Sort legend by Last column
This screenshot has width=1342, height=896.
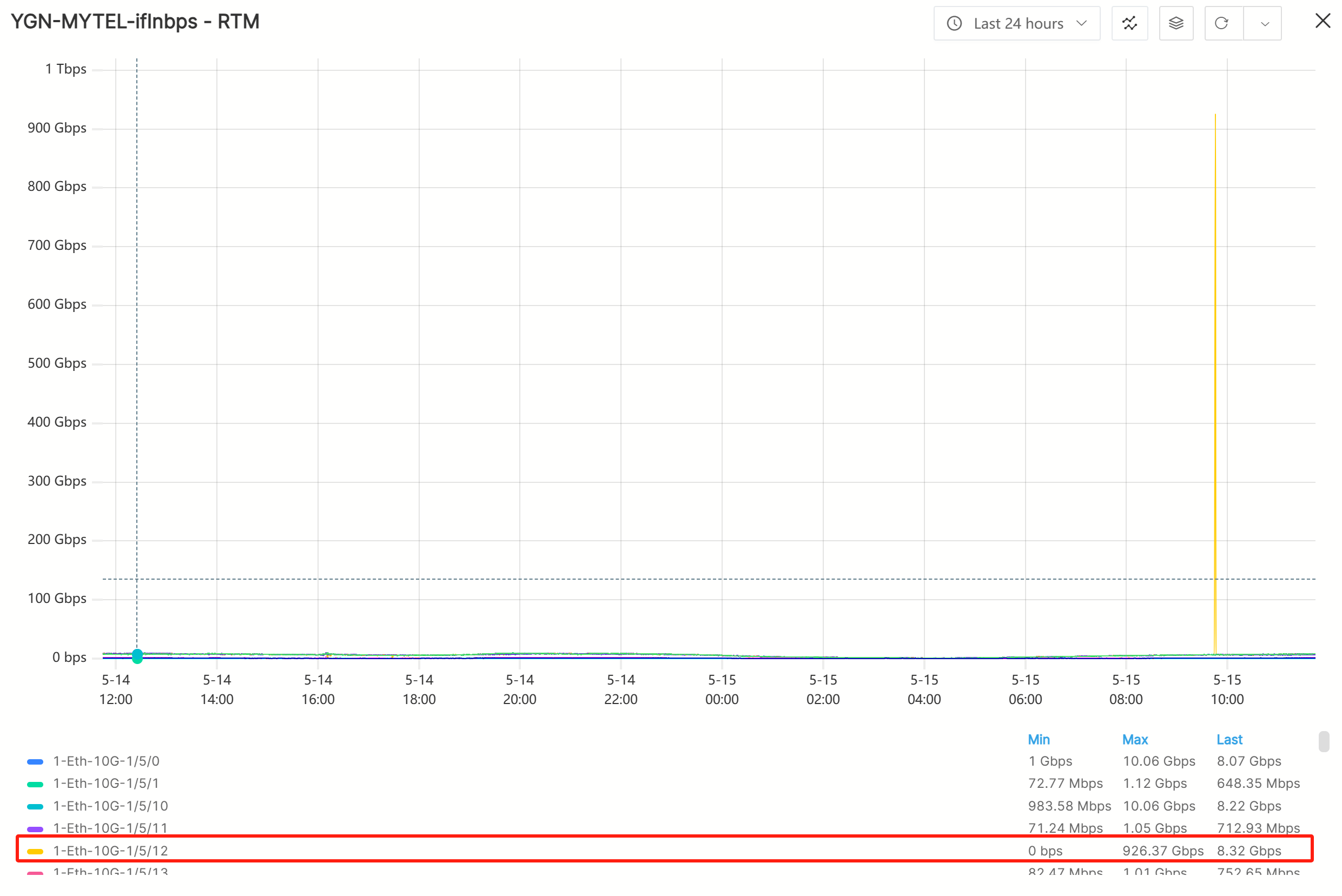[x=1229, y=739]
